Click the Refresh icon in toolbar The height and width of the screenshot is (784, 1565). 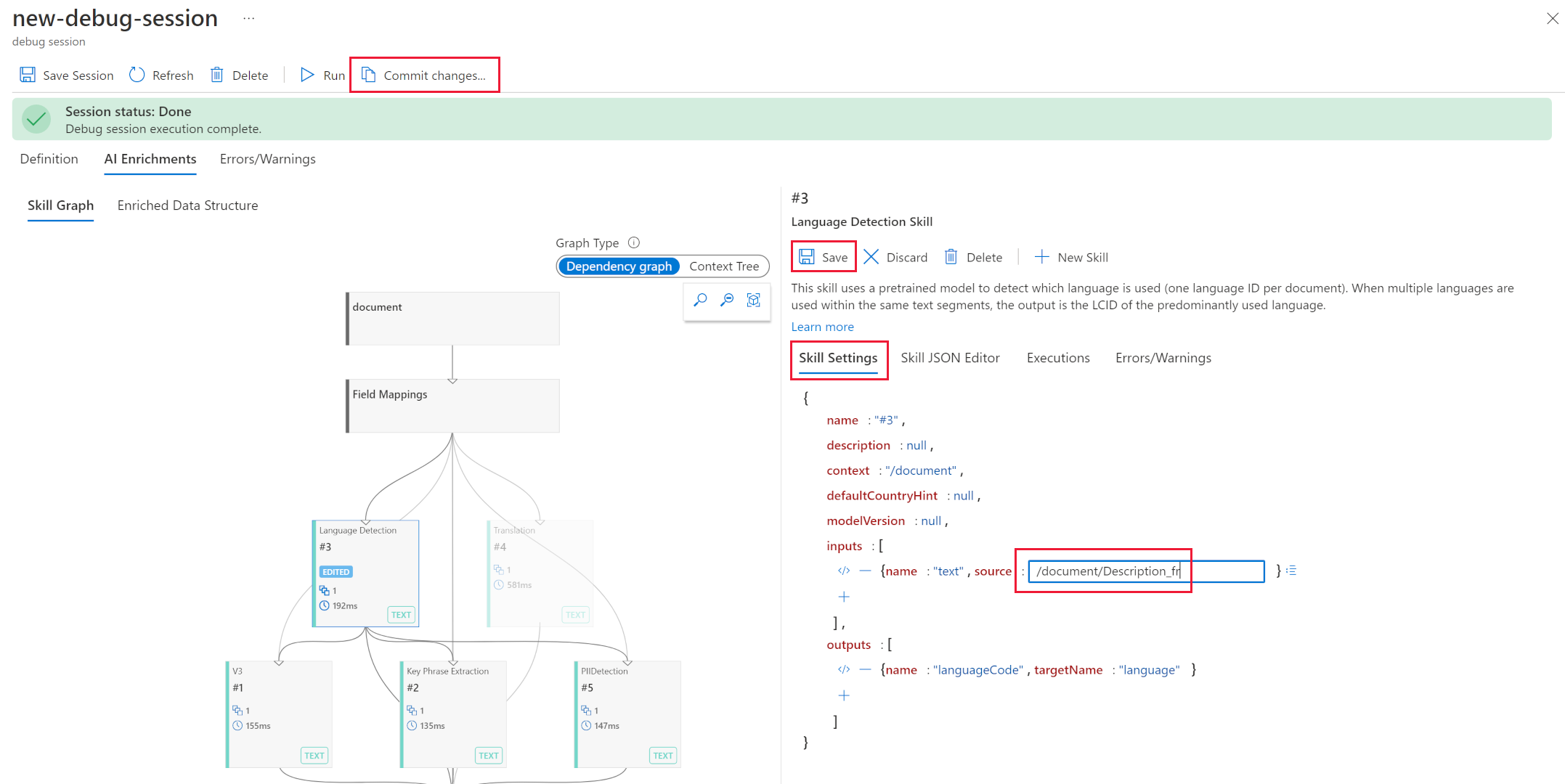137,75
